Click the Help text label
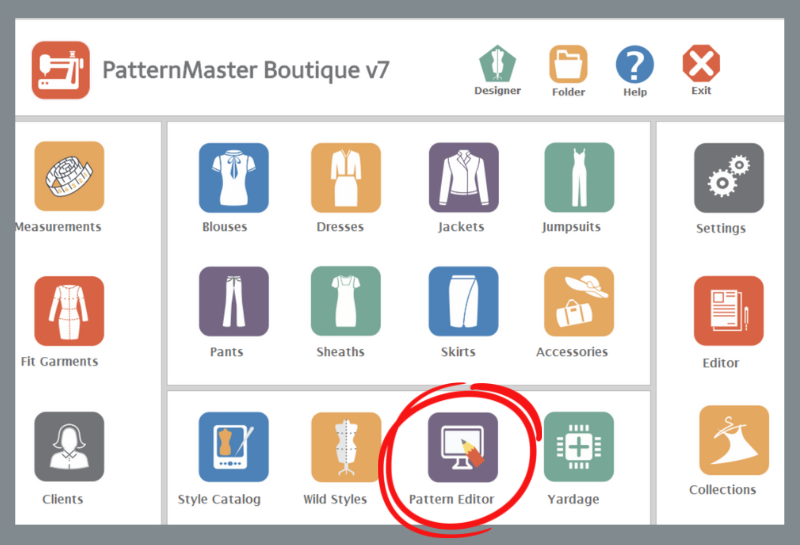 tap(635, 92)
